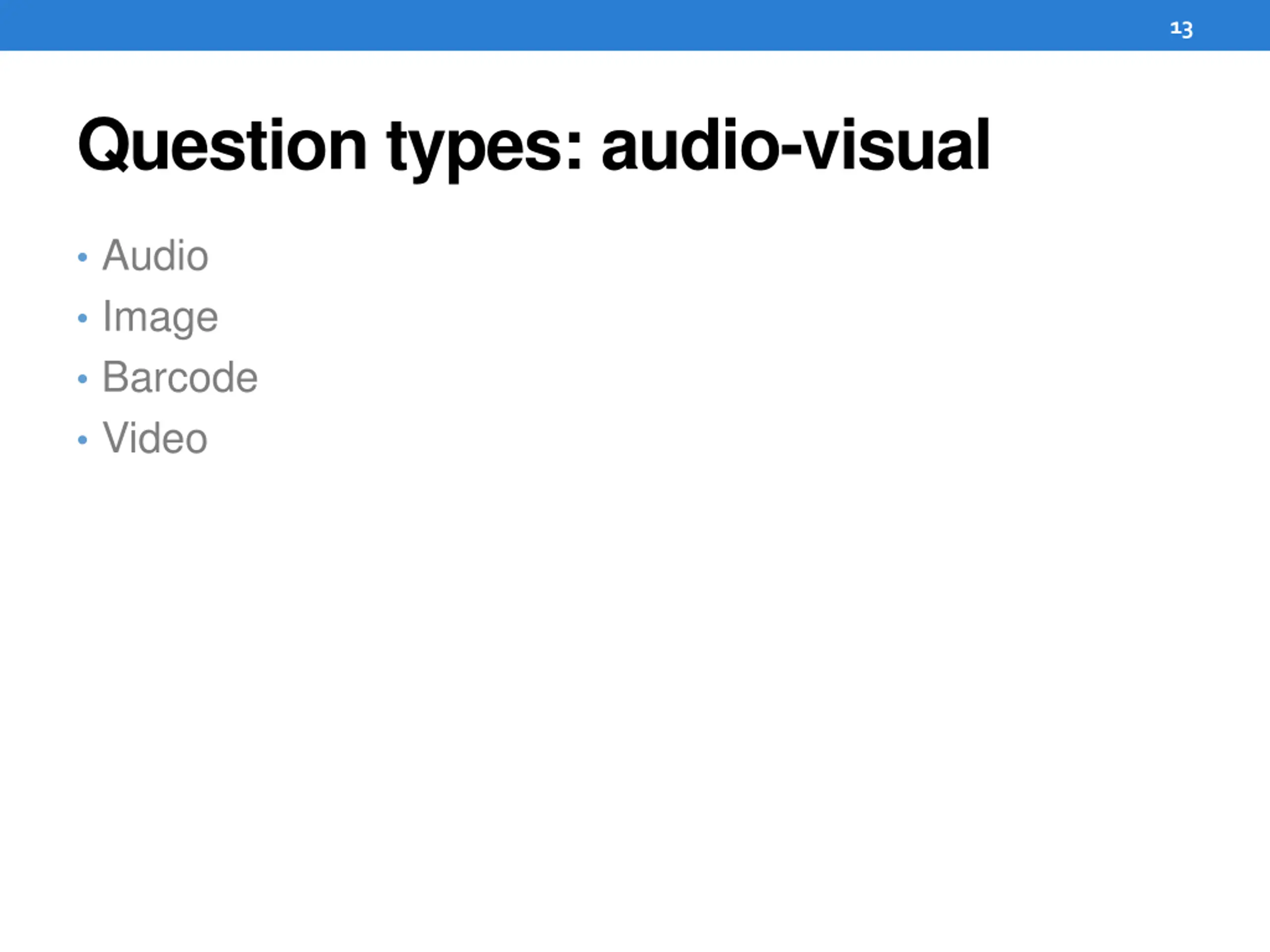Click the Video bullet text
The height and width of the screenshot is (952, 1270).
(x=154, y=438)
